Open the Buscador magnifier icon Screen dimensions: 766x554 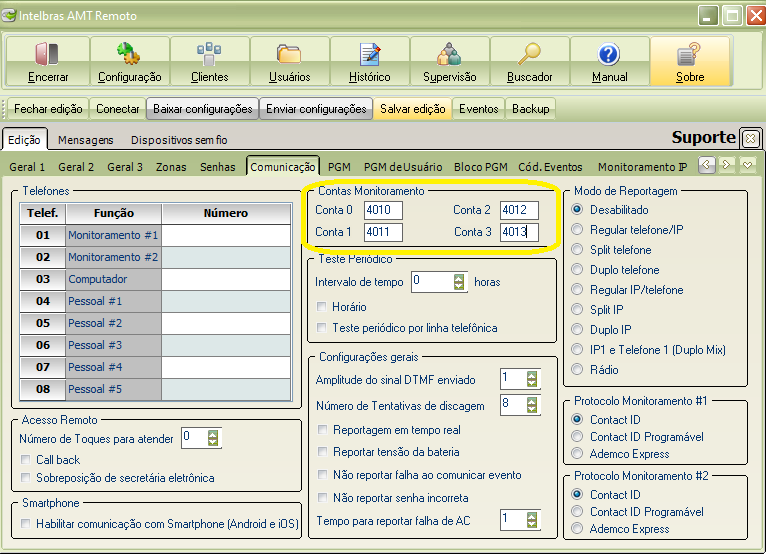pyautogui.click(x=529, y=54)
